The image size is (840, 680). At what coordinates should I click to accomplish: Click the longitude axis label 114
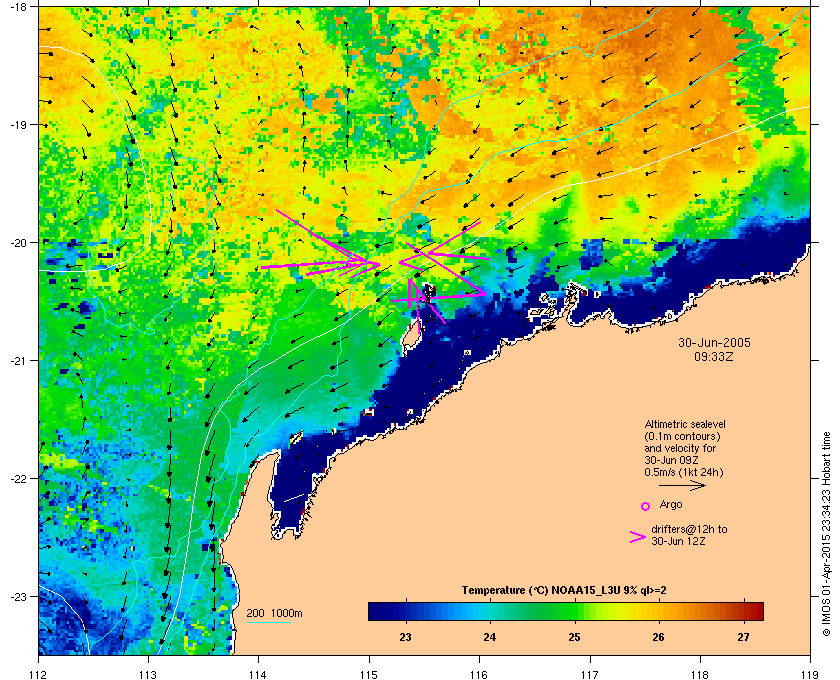258,674
